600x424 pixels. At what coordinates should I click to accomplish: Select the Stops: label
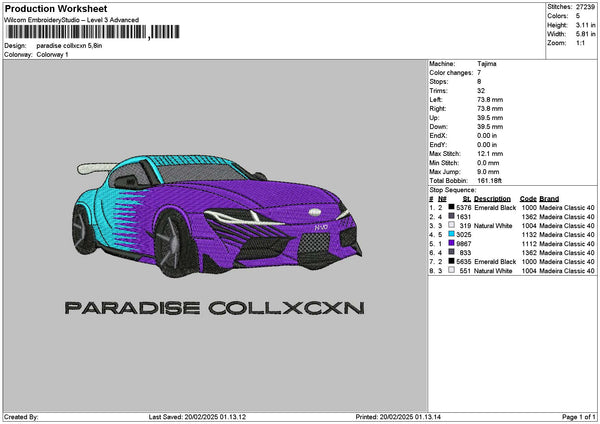click(439, 82)
